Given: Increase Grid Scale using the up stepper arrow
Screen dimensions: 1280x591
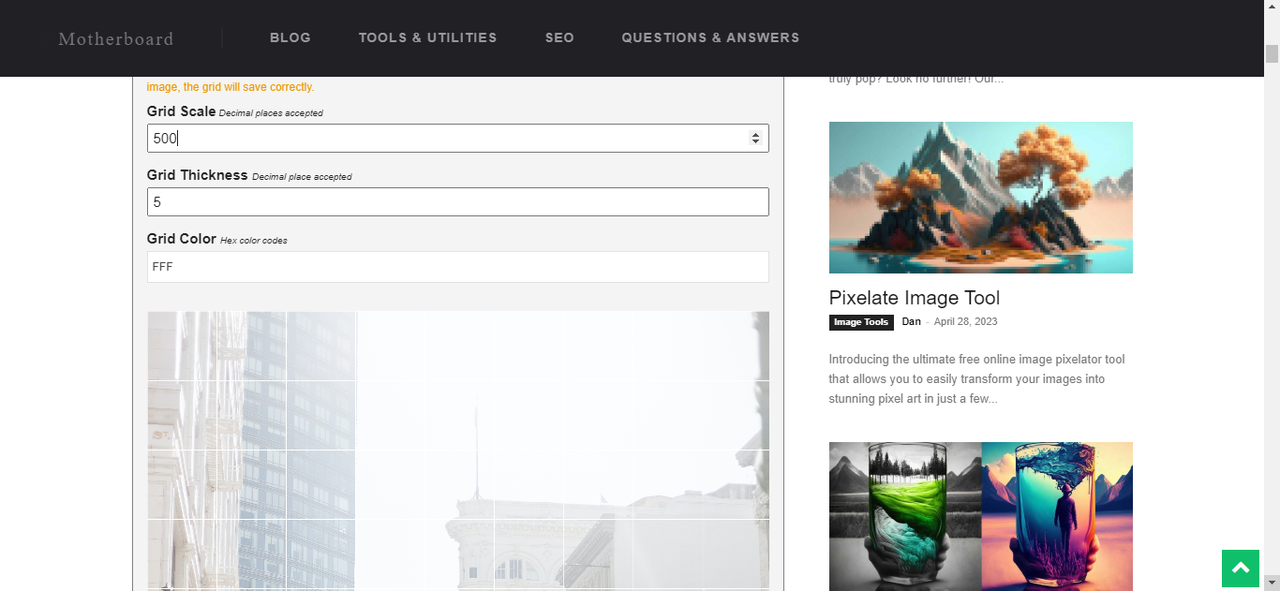Looking at the screenshot, I should (x=755, y=134).
